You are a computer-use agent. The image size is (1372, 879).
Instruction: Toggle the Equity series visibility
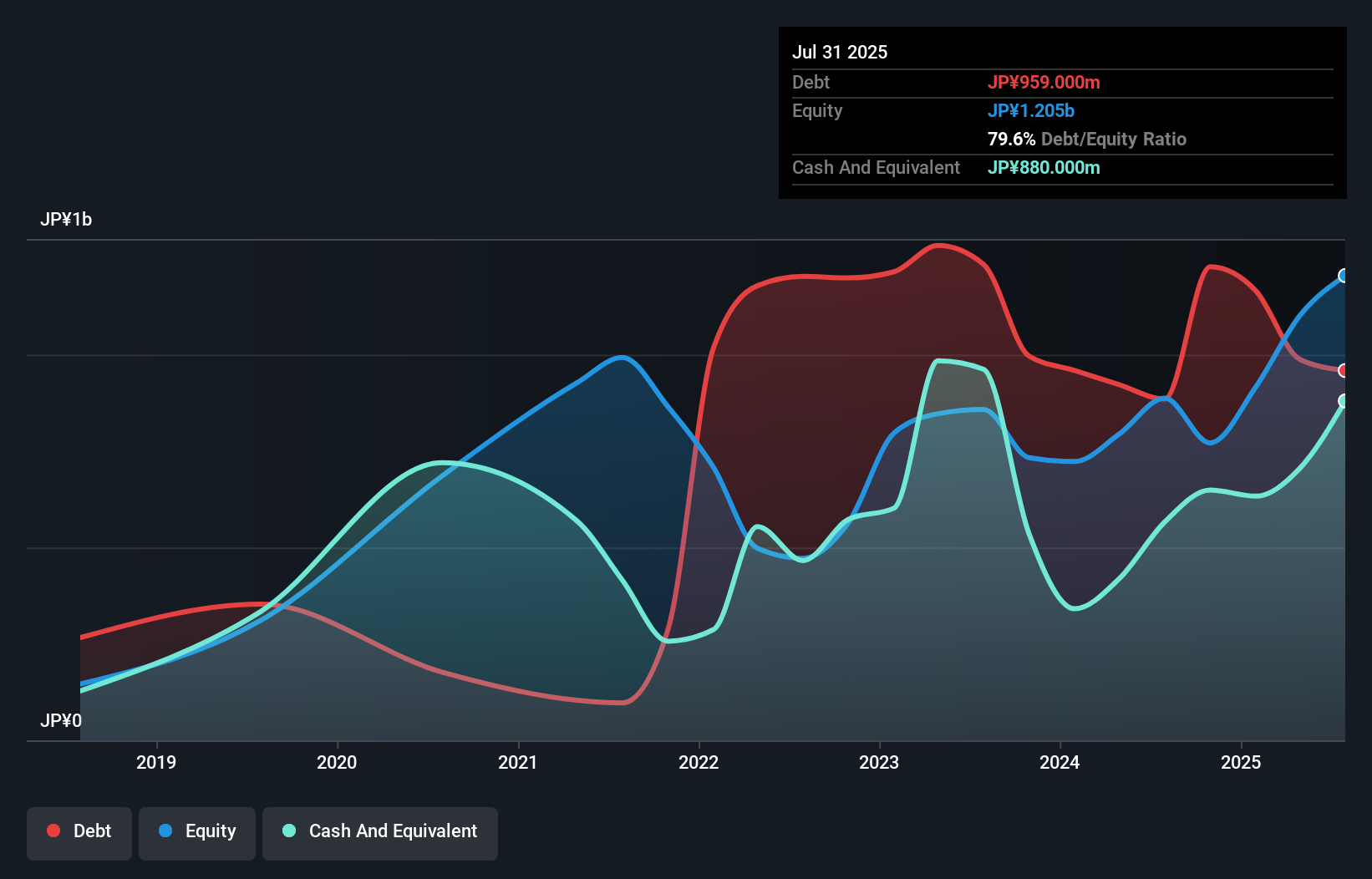[x=197, y=832]
